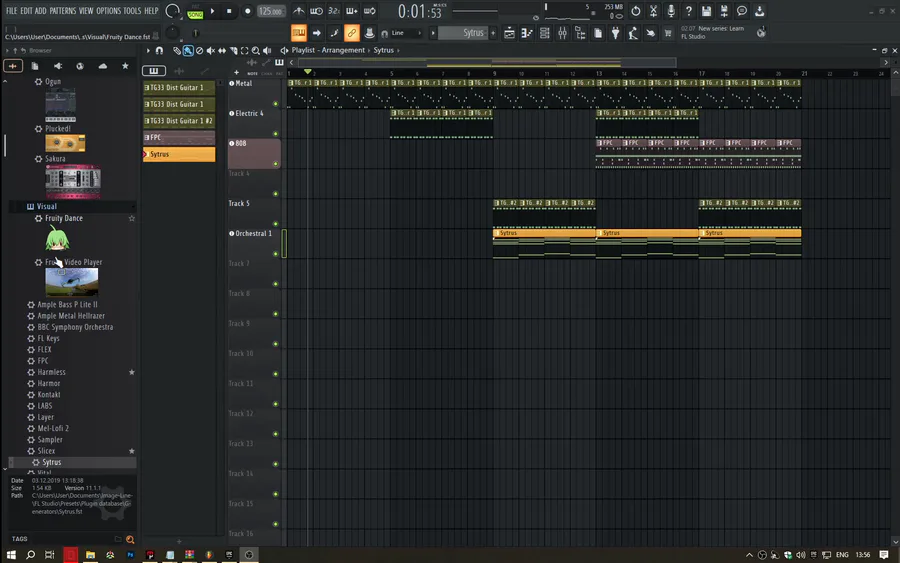900x563 pixels.
Task: Click the export/render download icon
Action: pos(759,11)
